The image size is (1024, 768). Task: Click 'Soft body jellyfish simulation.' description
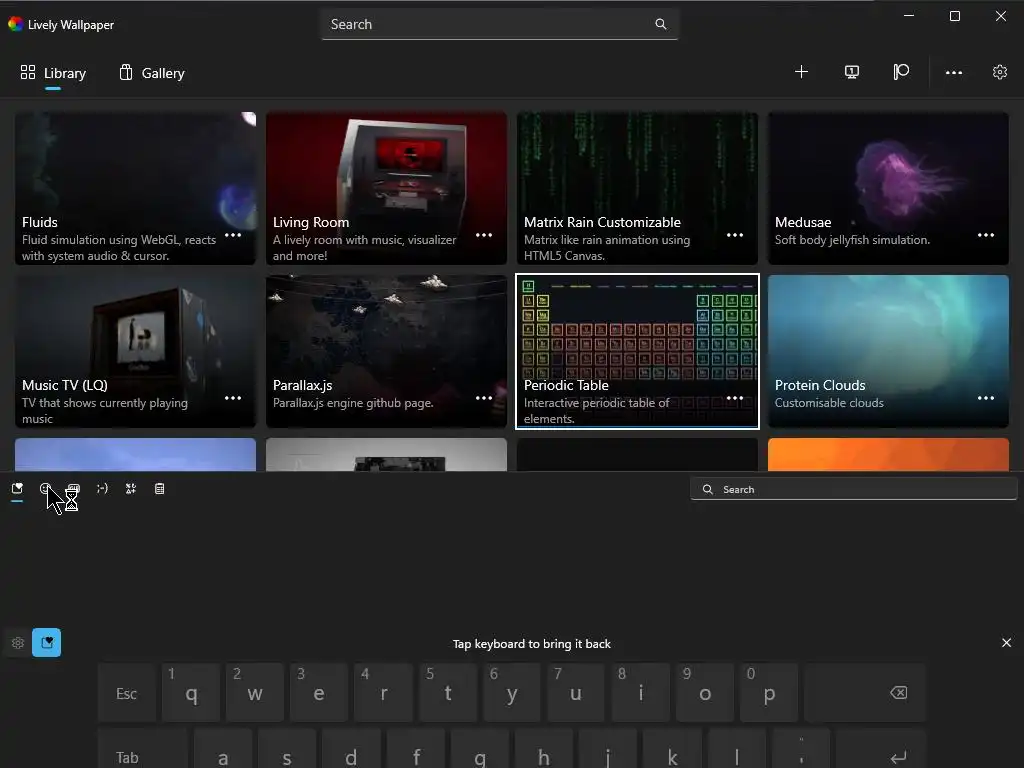point(852,240)
